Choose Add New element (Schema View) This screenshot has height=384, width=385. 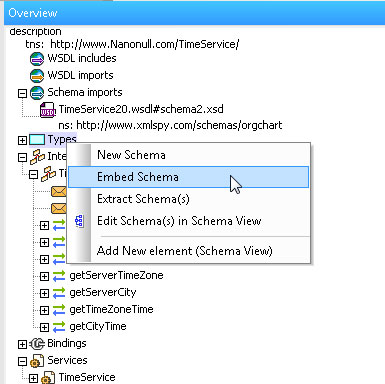[189, 251]
